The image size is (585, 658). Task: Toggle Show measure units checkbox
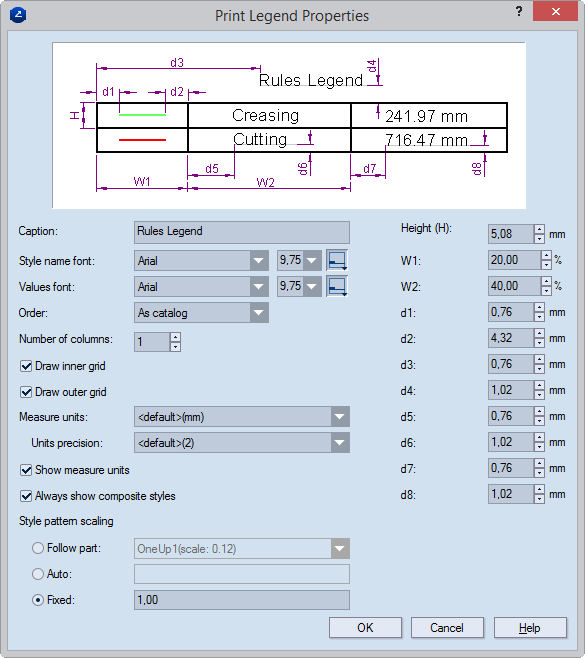(26, 470)
